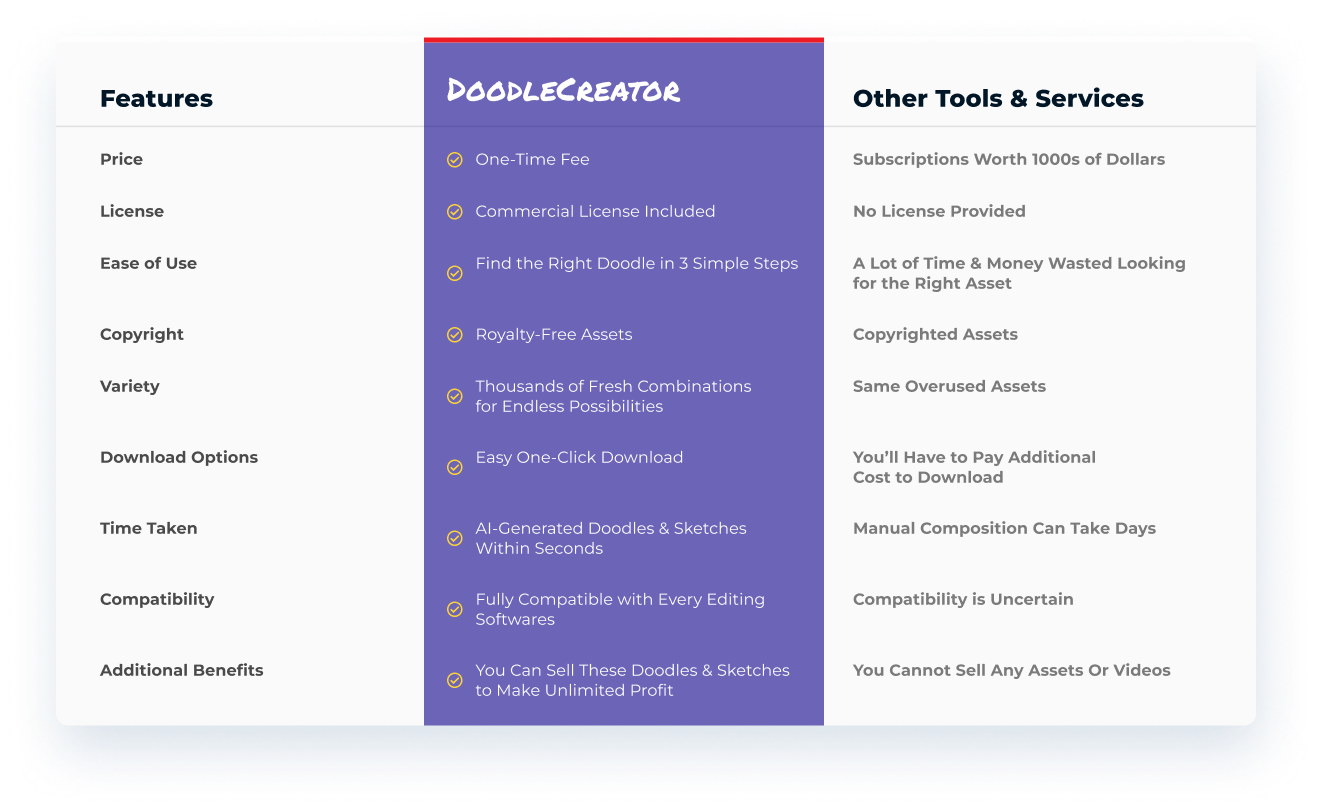Click You Cannot Sell Any Assets Or Videos
This screenshot has width=1320, height=810.
pyautogui.click(x=1011, y=670)
